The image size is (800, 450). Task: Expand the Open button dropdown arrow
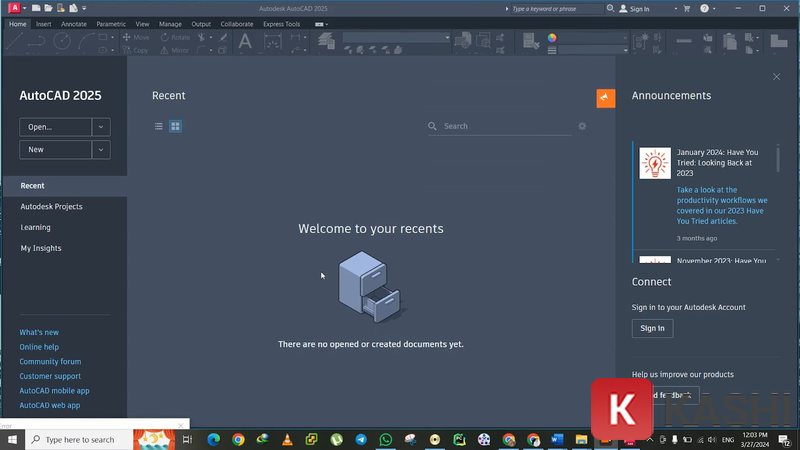pyautogui.click(x=101, y=127)
